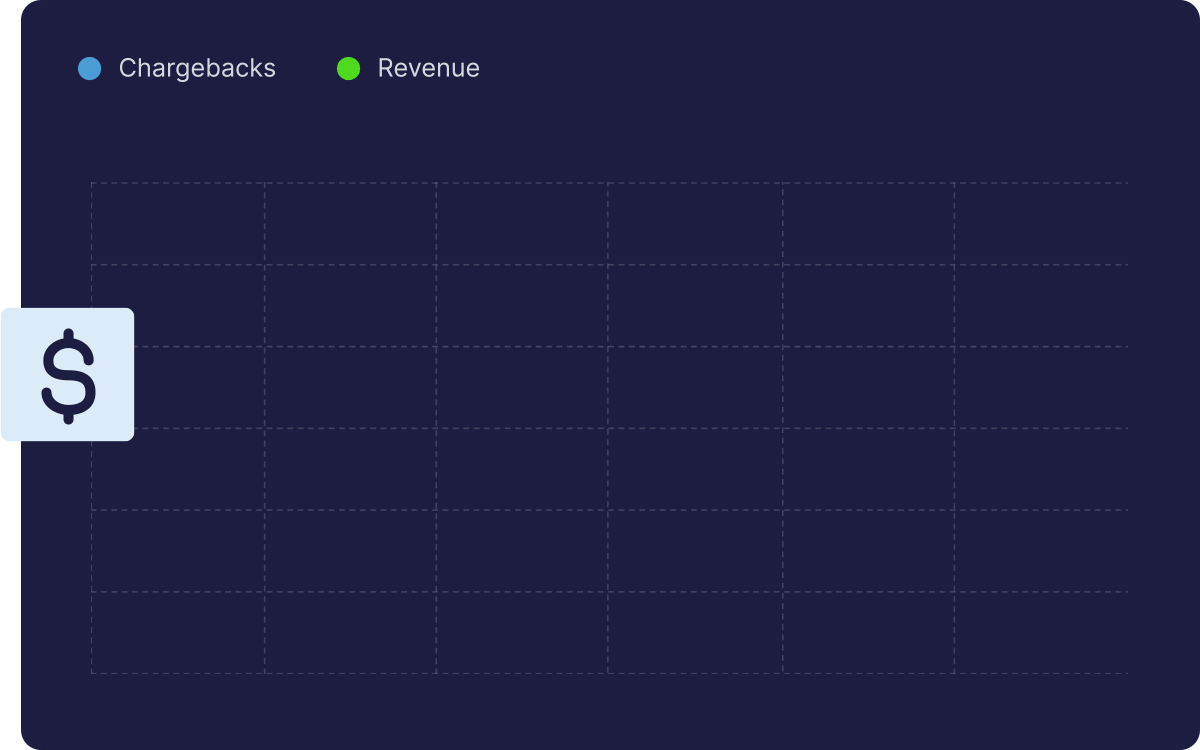Click the green Revenue legend dot
Image resolution: width=1200 pixels, height=750 pixels.
(348, 69)
